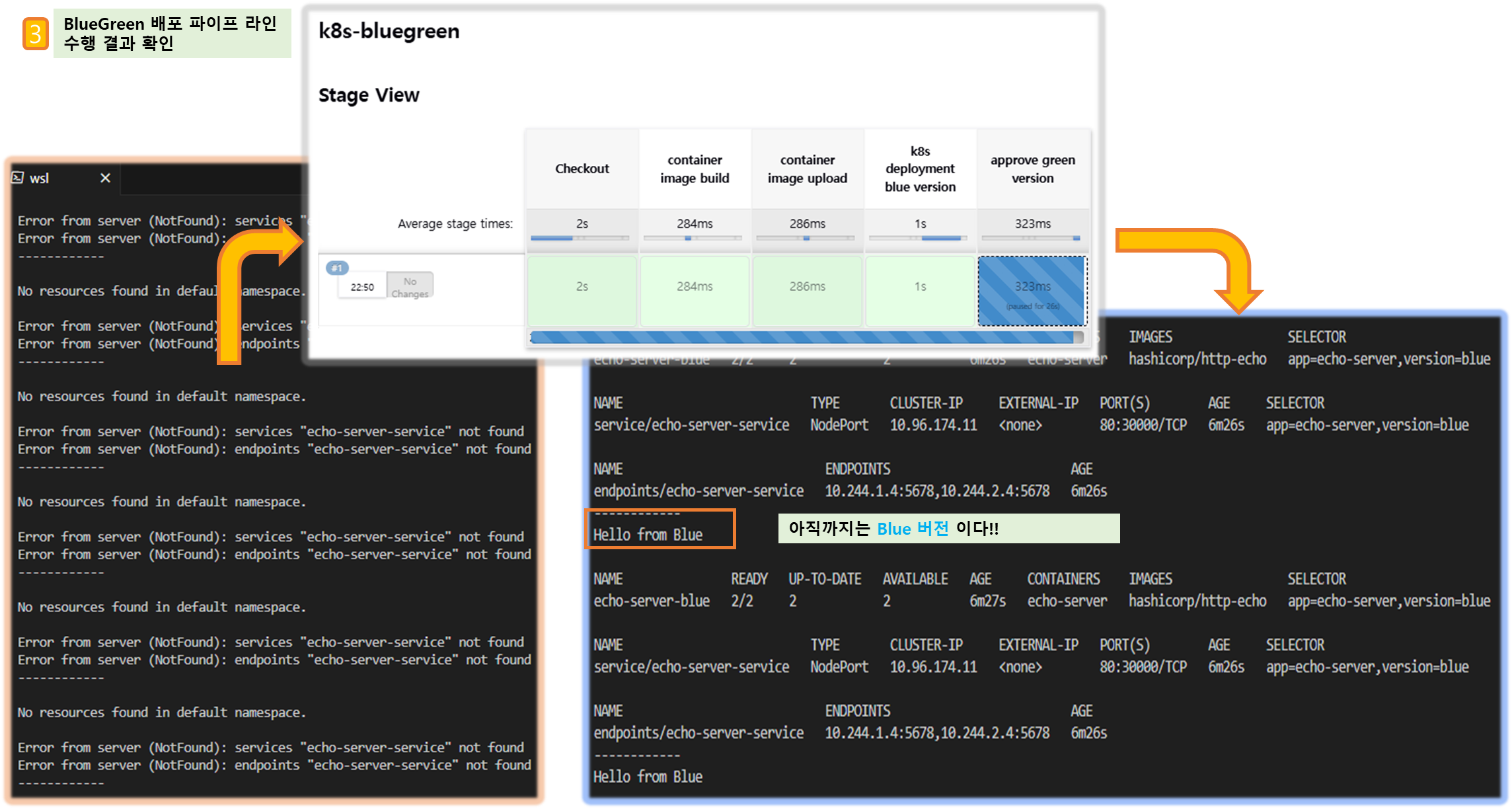
Task: Click the Checkout stage column header
Action: (582, 169)
